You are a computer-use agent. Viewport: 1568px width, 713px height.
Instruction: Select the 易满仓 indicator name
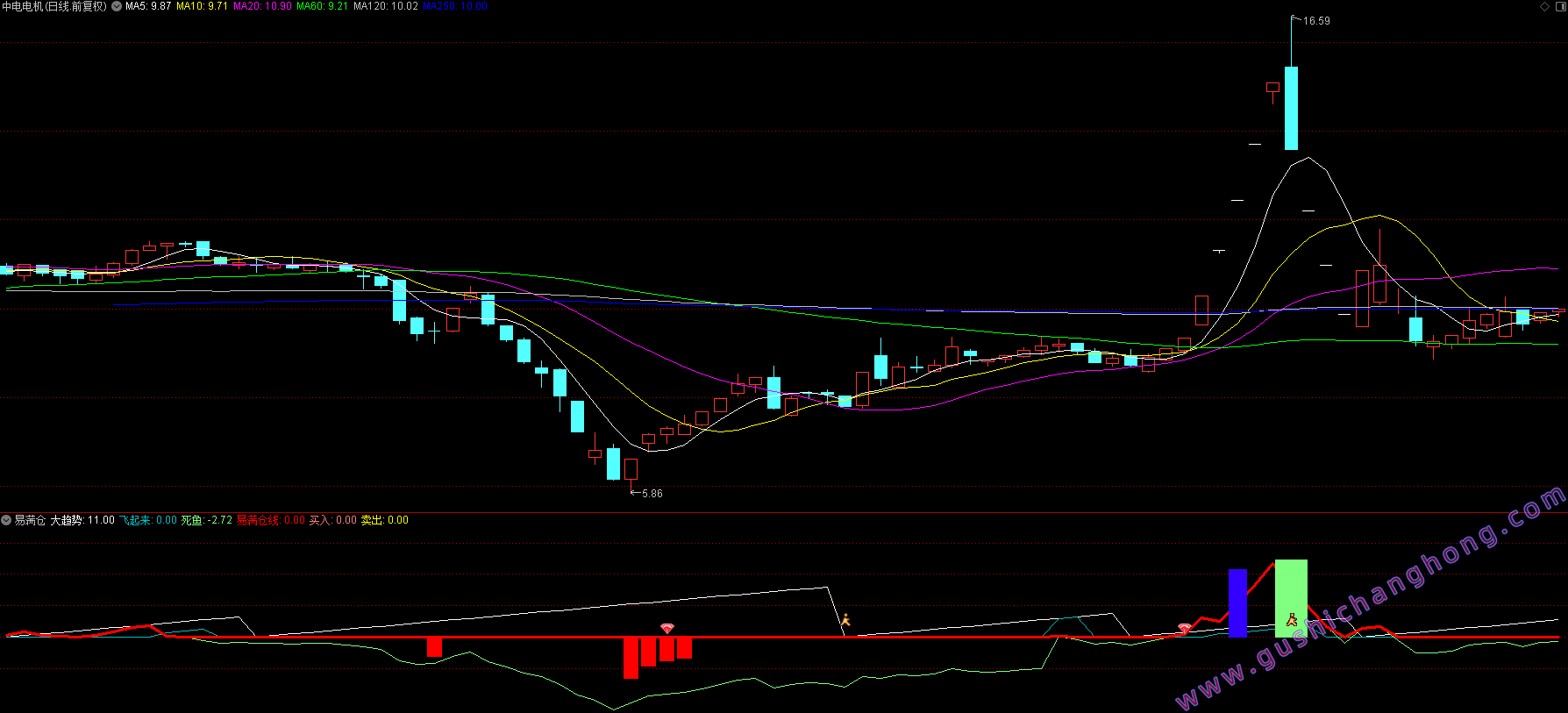pos(30,520)
